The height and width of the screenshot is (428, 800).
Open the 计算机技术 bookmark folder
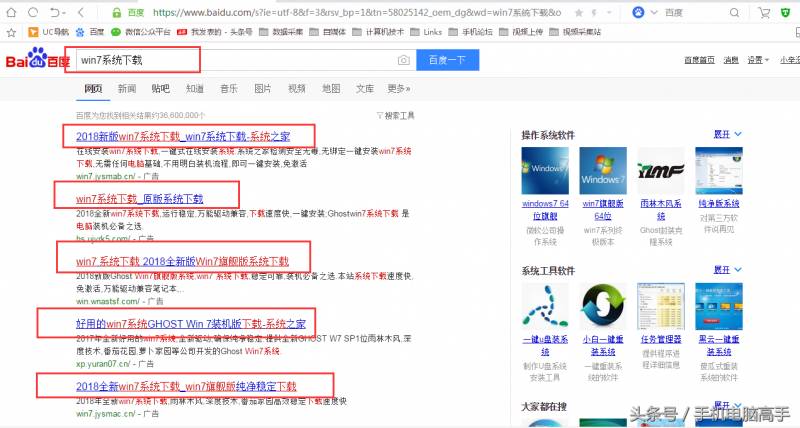coord(378,32)
